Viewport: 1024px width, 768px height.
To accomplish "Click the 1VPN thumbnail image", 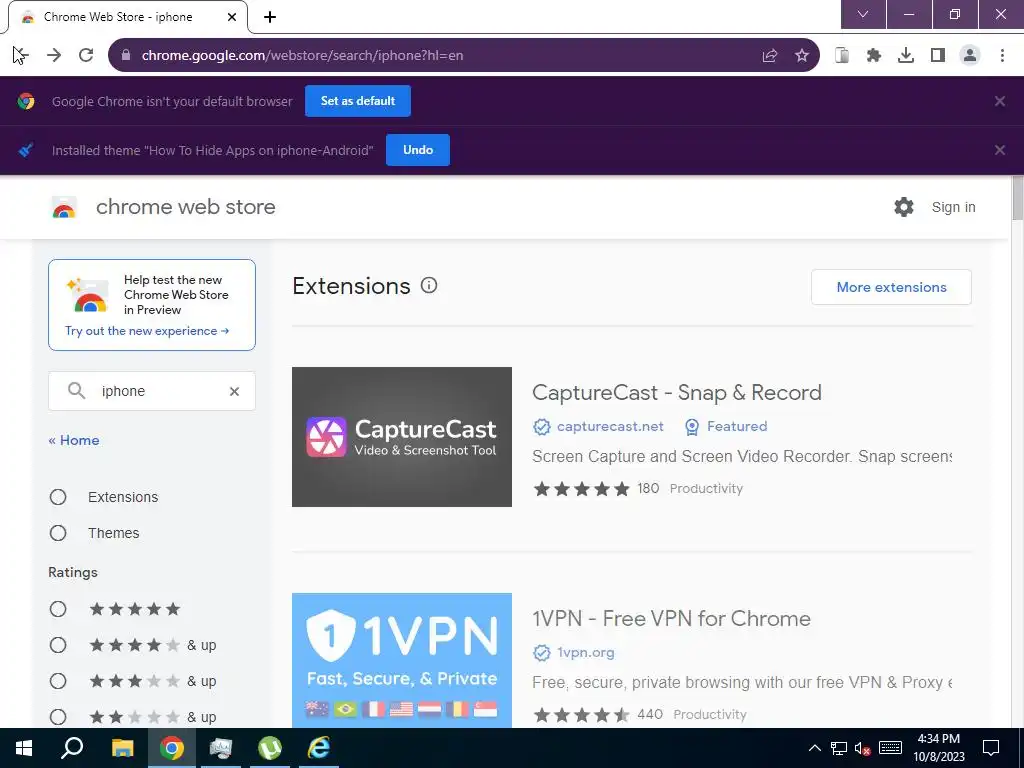I will click(x=402, y=660).
